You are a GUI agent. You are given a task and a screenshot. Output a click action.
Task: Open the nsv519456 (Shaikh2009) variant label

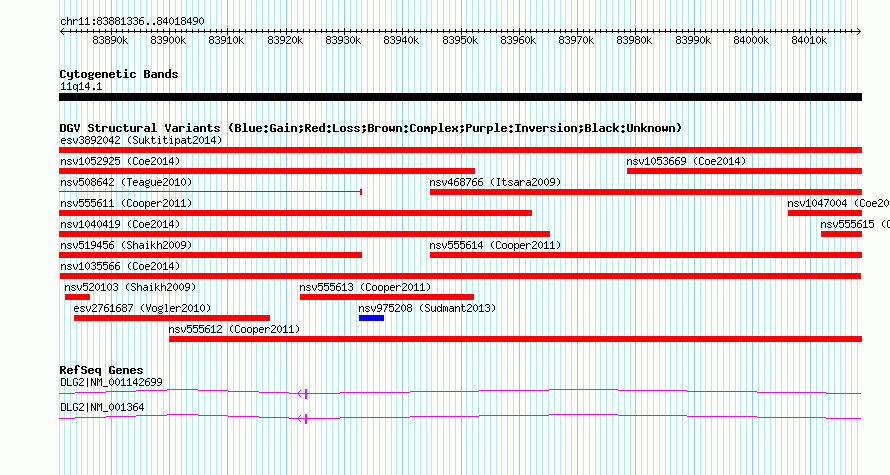pos(126,245)
